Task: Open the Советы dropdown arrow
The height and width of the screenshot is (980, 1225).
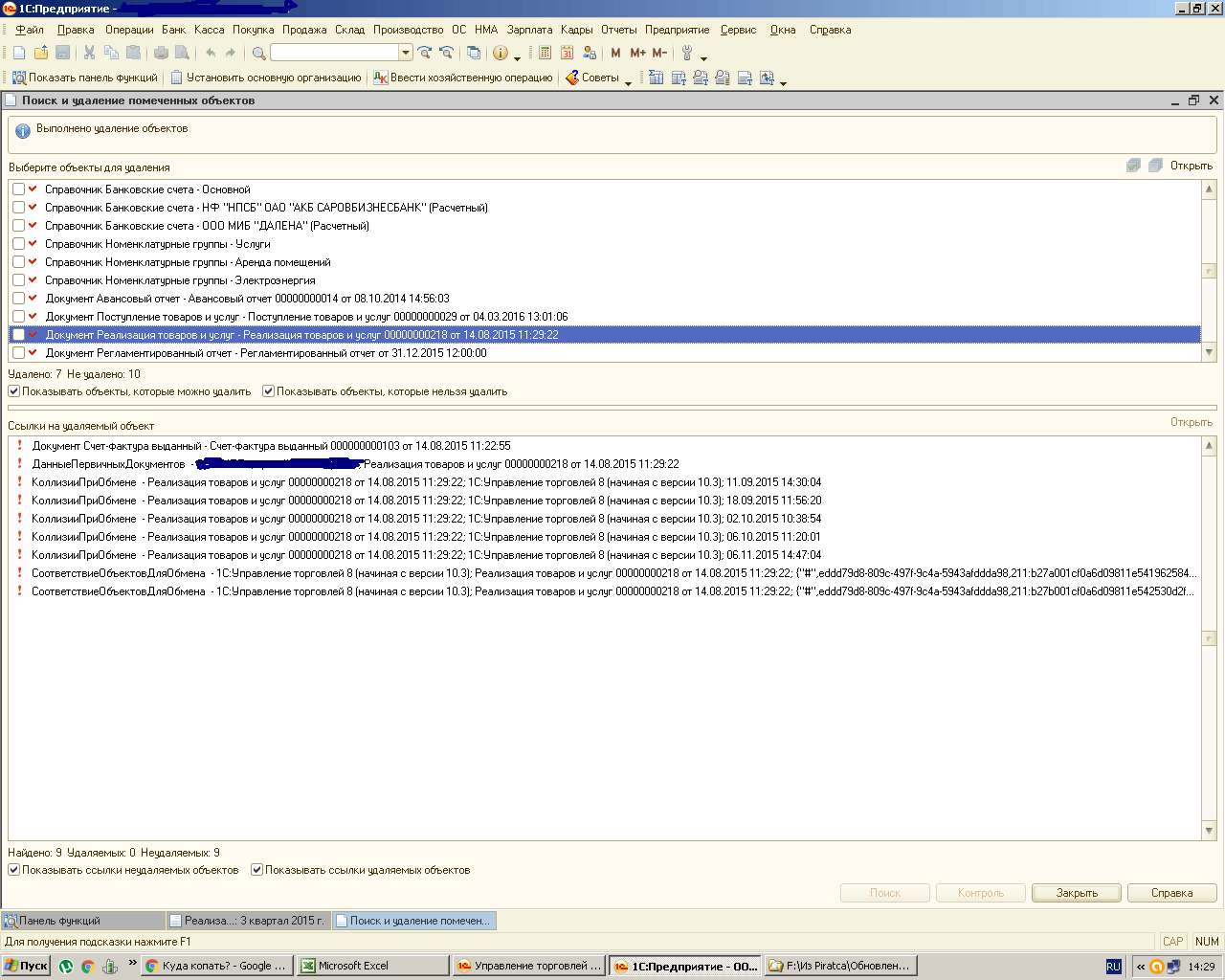Action: tap(629, 81)
